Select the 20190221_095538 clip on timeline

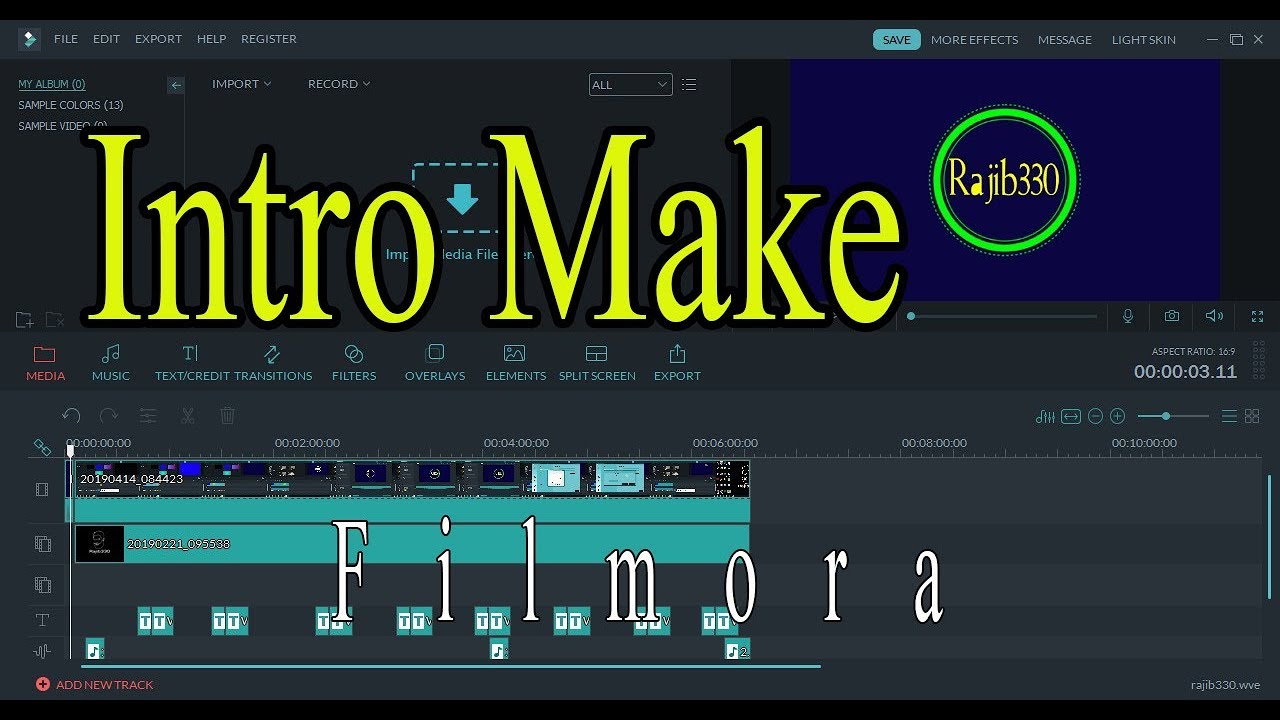412,544
